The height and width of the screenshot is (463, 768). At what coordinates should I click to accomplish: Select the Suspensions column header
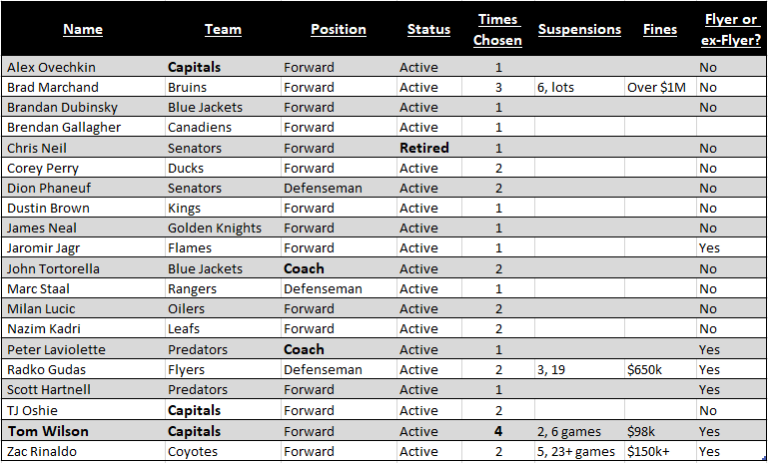(579, 29)
